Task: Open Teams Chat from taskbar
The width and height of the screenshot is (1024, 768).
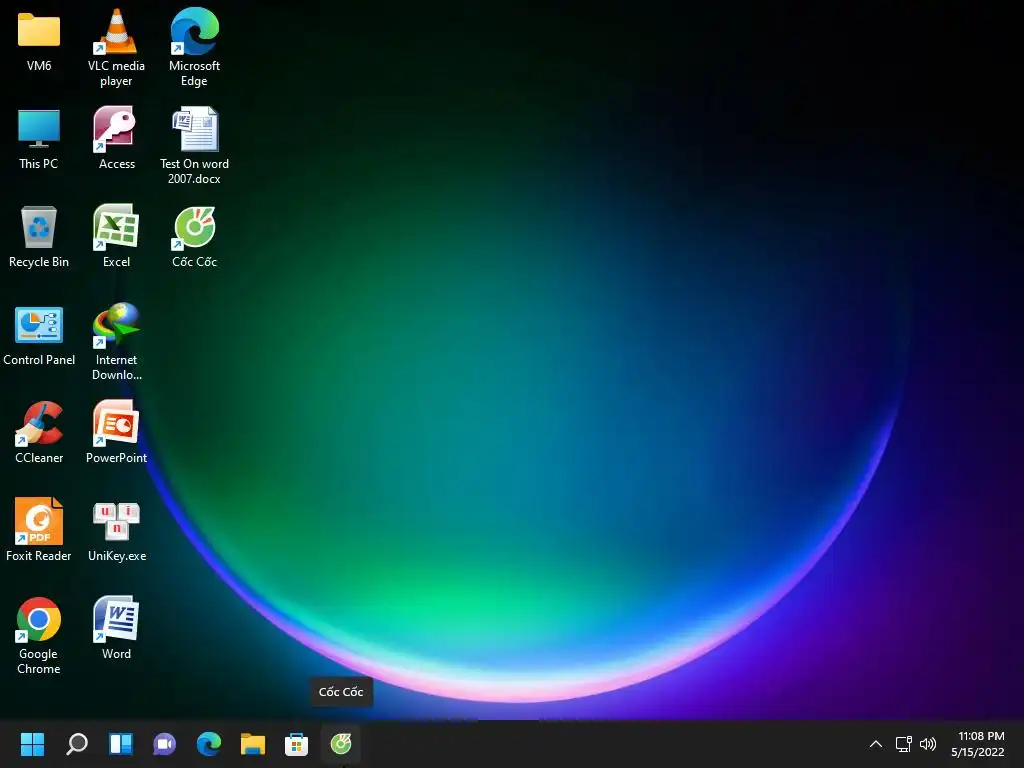Action: [x=165, y=744]
